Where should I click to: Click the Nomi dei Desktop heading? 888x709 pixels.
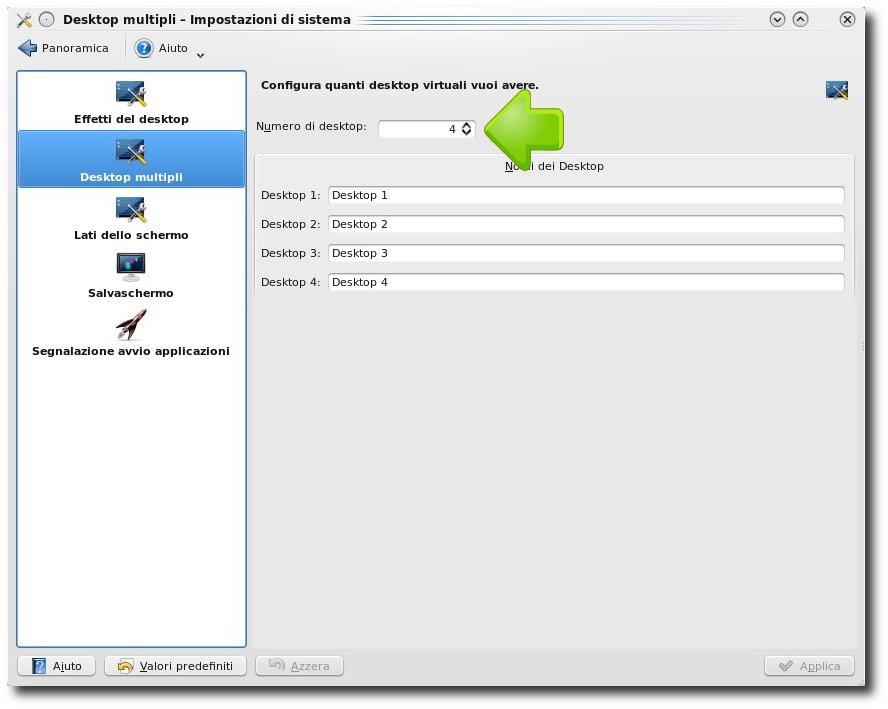pyautogui.click(x=554, y=166)
